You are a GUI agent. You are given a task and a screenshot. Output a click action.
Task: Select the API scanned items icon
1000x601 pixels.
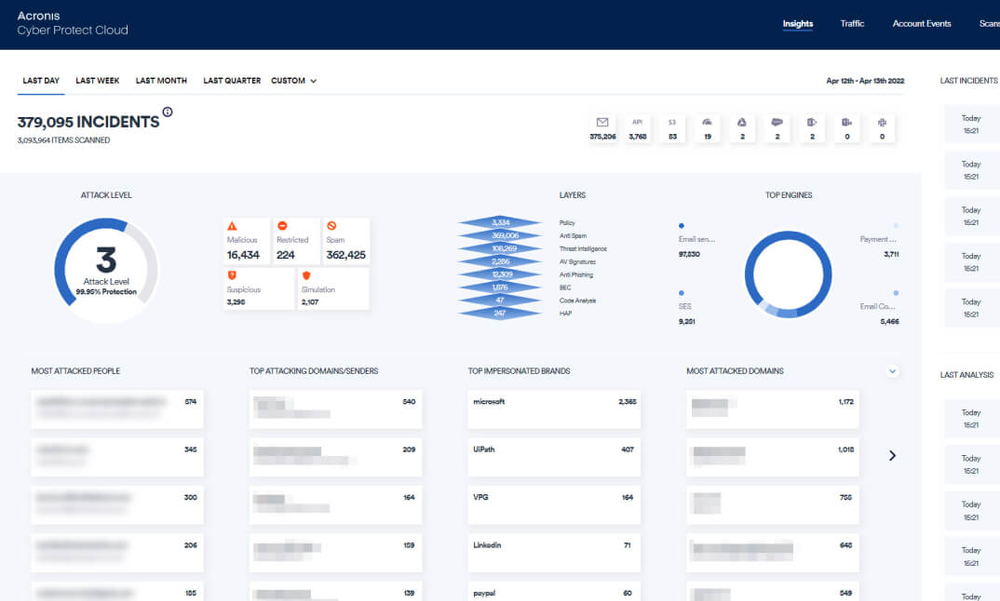(x=637, y=121)
